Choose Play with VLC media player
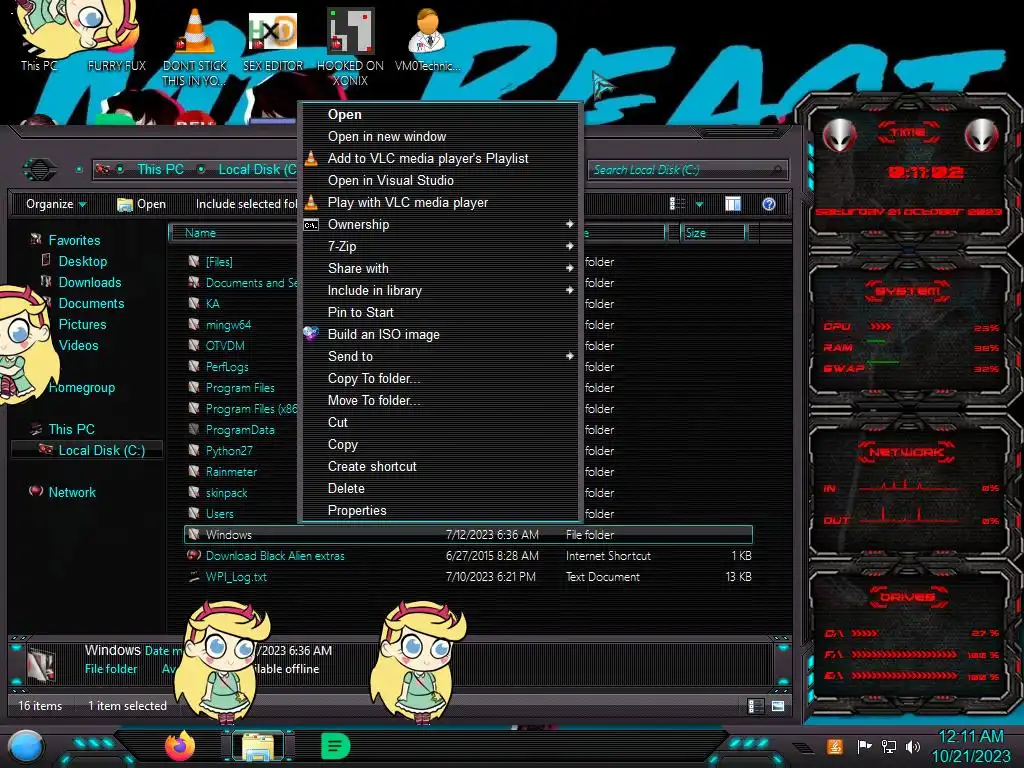This screenshot has height=768, width=1024. click(x=441, y=202)
